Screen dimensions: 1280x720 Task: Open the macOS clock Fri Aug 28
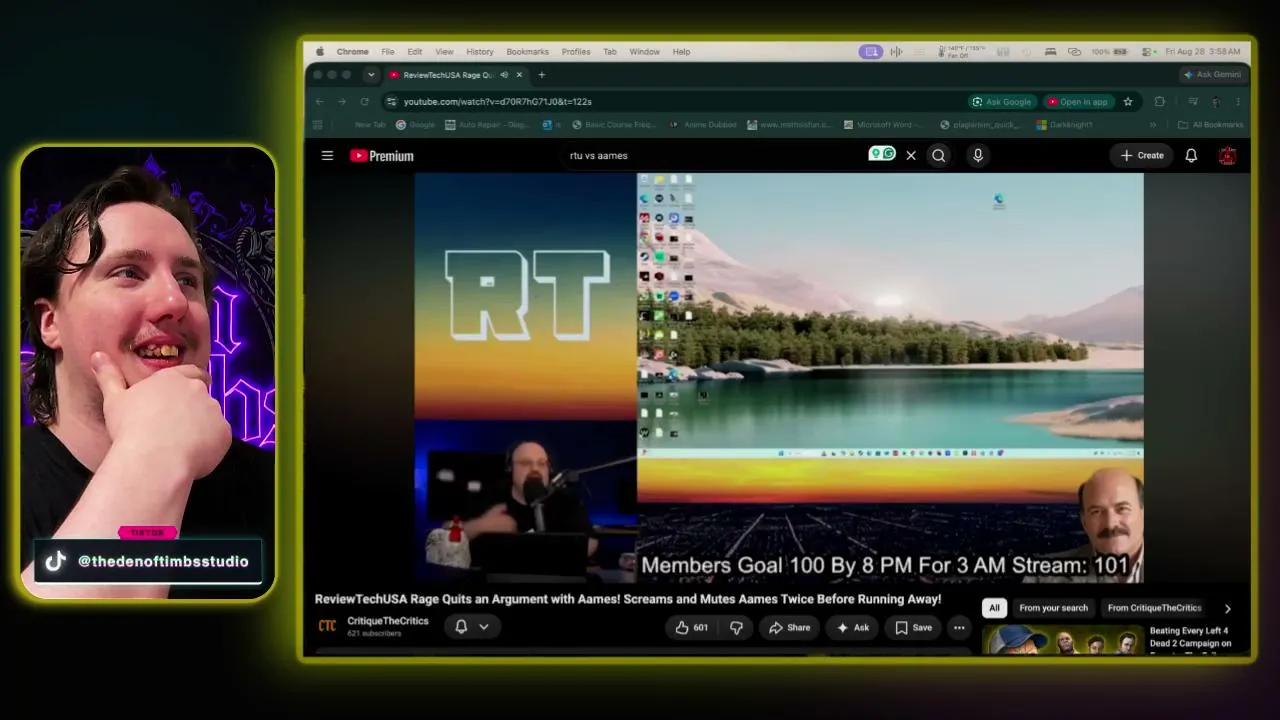coord(1203,52)
